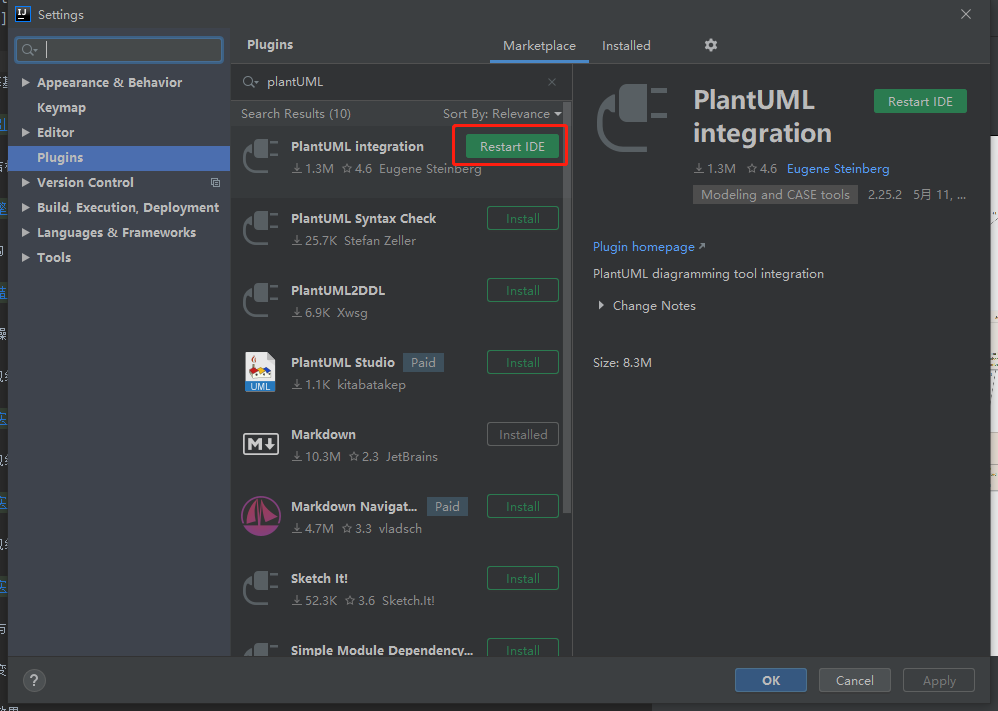Click the plugins settings gear icon
This screenshot has width=998, height=711.
coord(711,45)
